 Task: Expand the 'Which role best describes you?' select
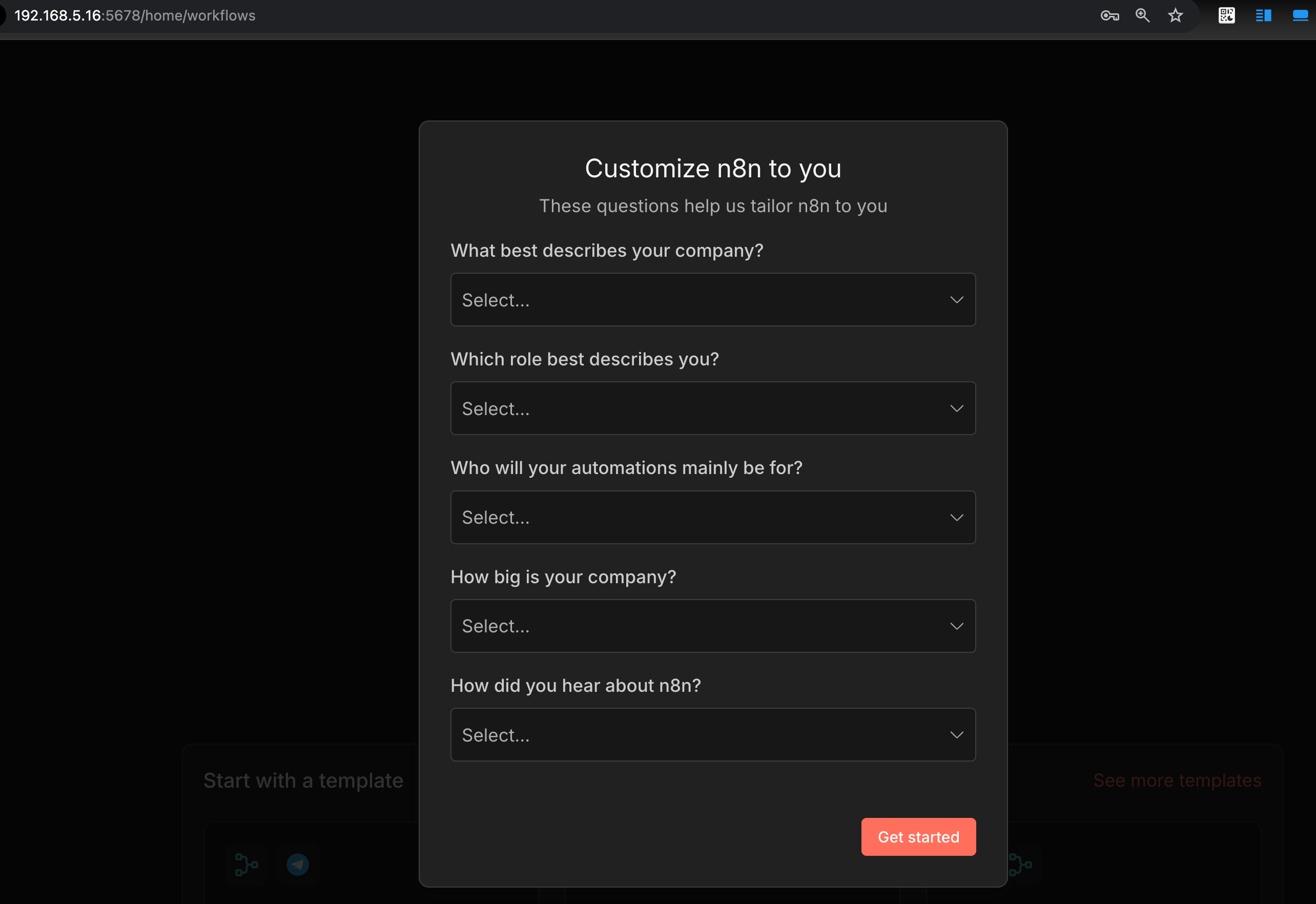pyautogui.click(x=712, y=408)
